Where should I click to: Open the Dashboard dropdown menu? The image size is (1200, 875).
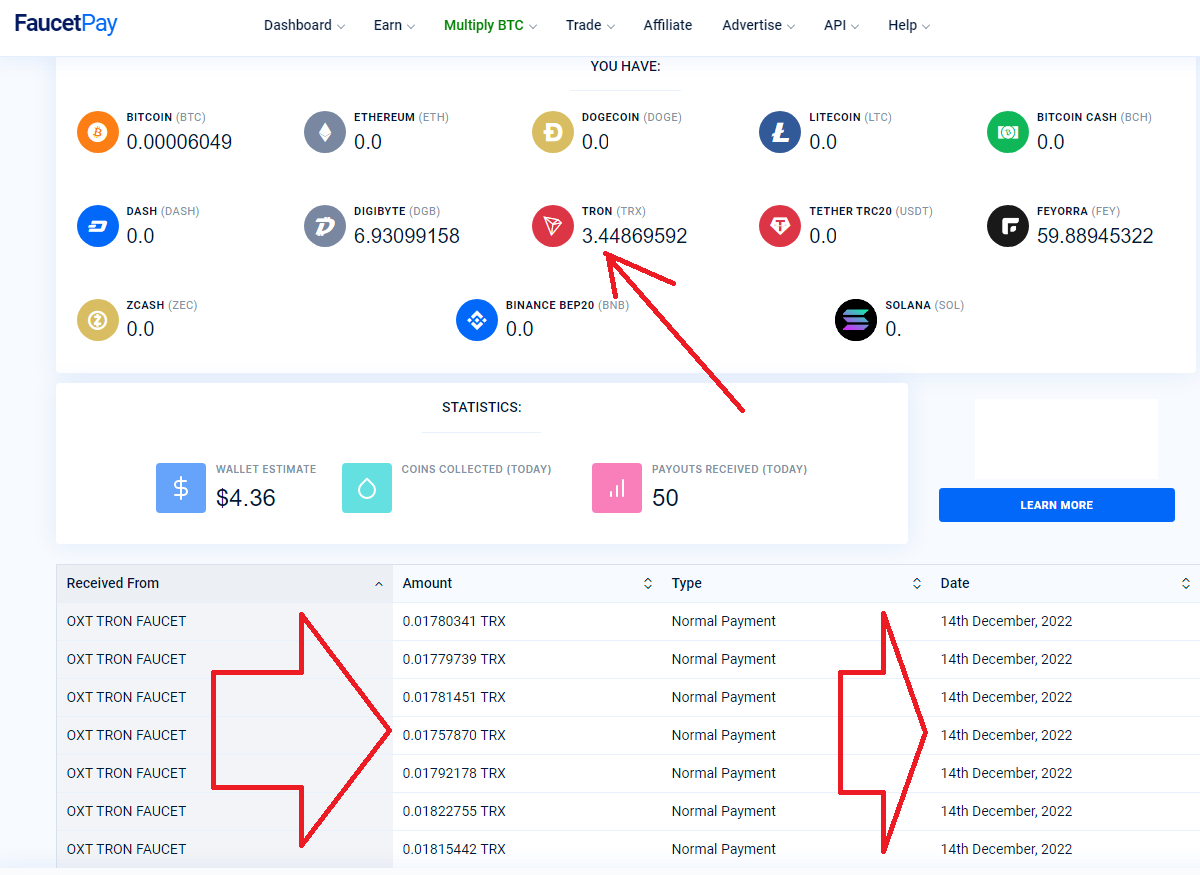tap(304, 25)
